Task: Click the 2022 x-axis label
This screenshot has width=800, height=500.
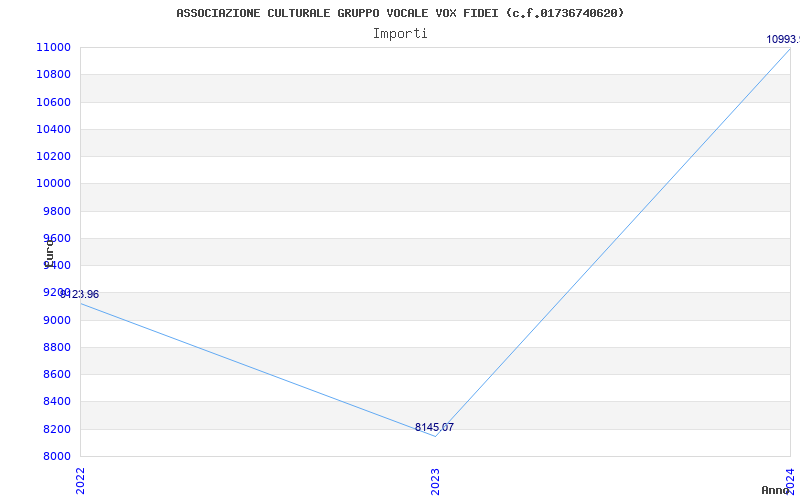Action: [x=80, y=481]
